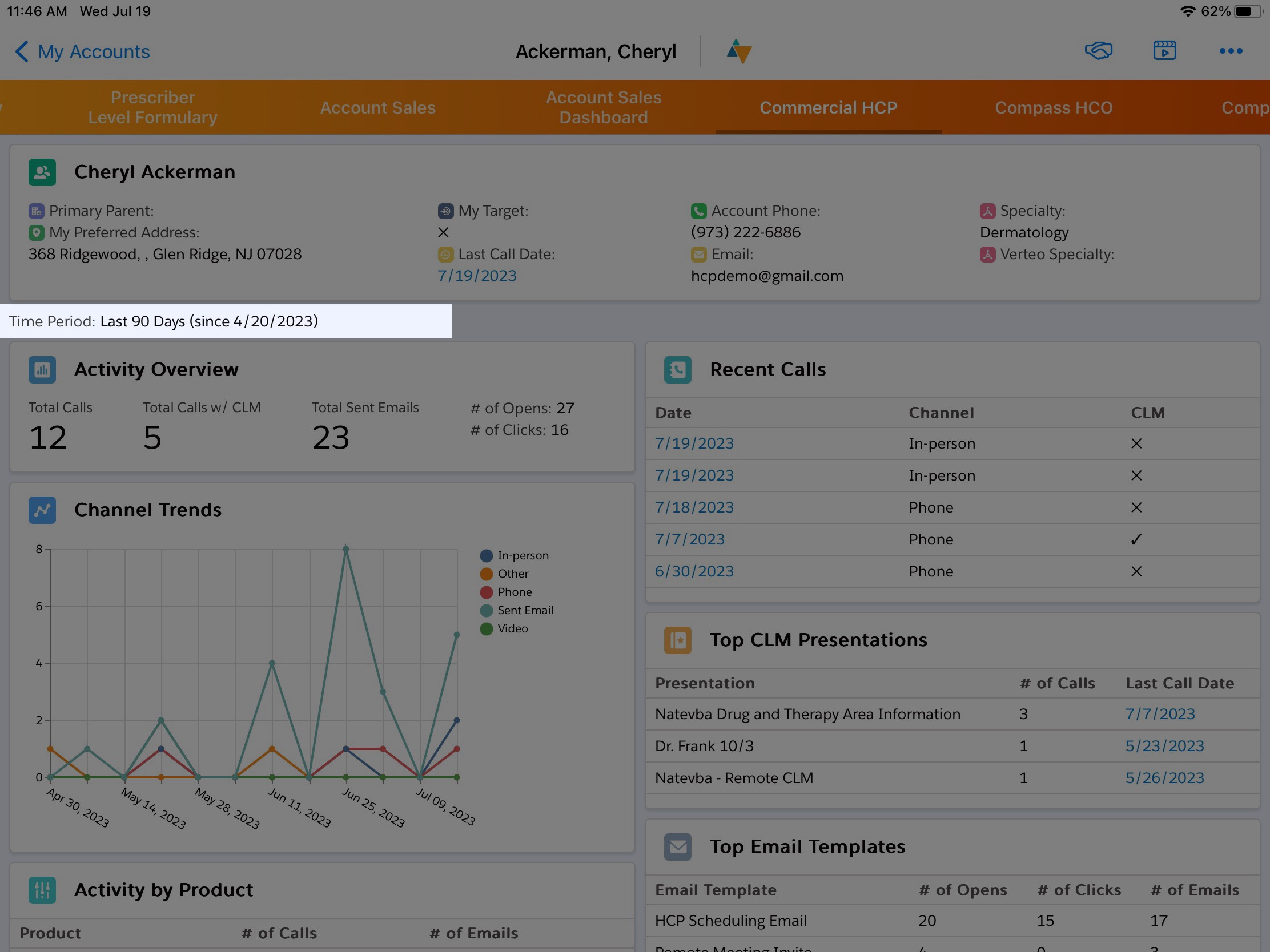Toggle Phone series in chart legend
The height and width of the screenshot is (952, 1270).
(514, 592)
